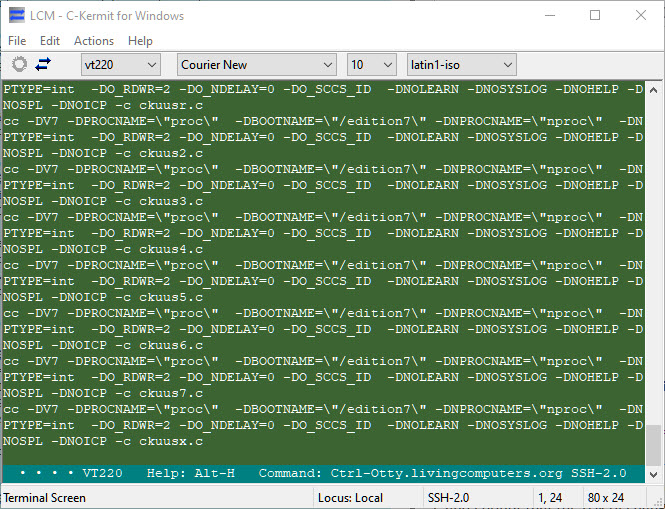Click the 'Terminal Screen' status bar text
Image resolution: width=665 pixels, height=509 pixels.
coord(45,498)
